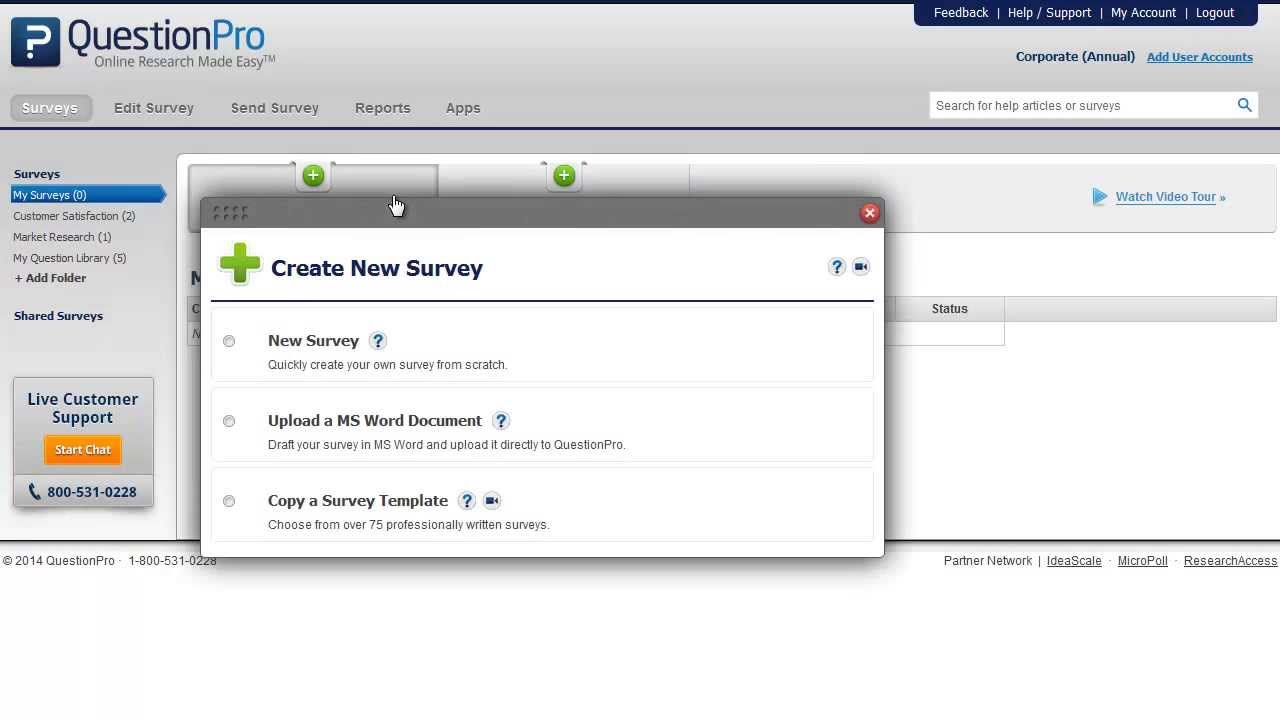Open Shared Surveys
1280x720 pixels.
(58, 316)
